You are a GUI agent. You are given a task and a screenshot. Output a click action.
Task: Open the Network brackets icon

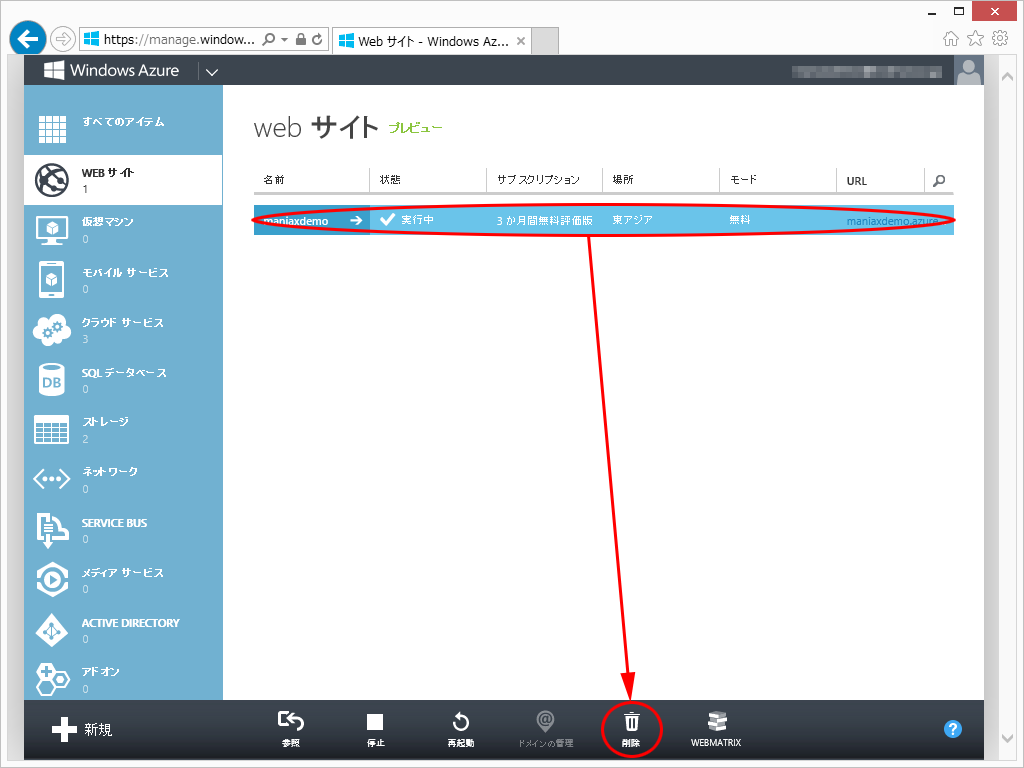[52, 479]
